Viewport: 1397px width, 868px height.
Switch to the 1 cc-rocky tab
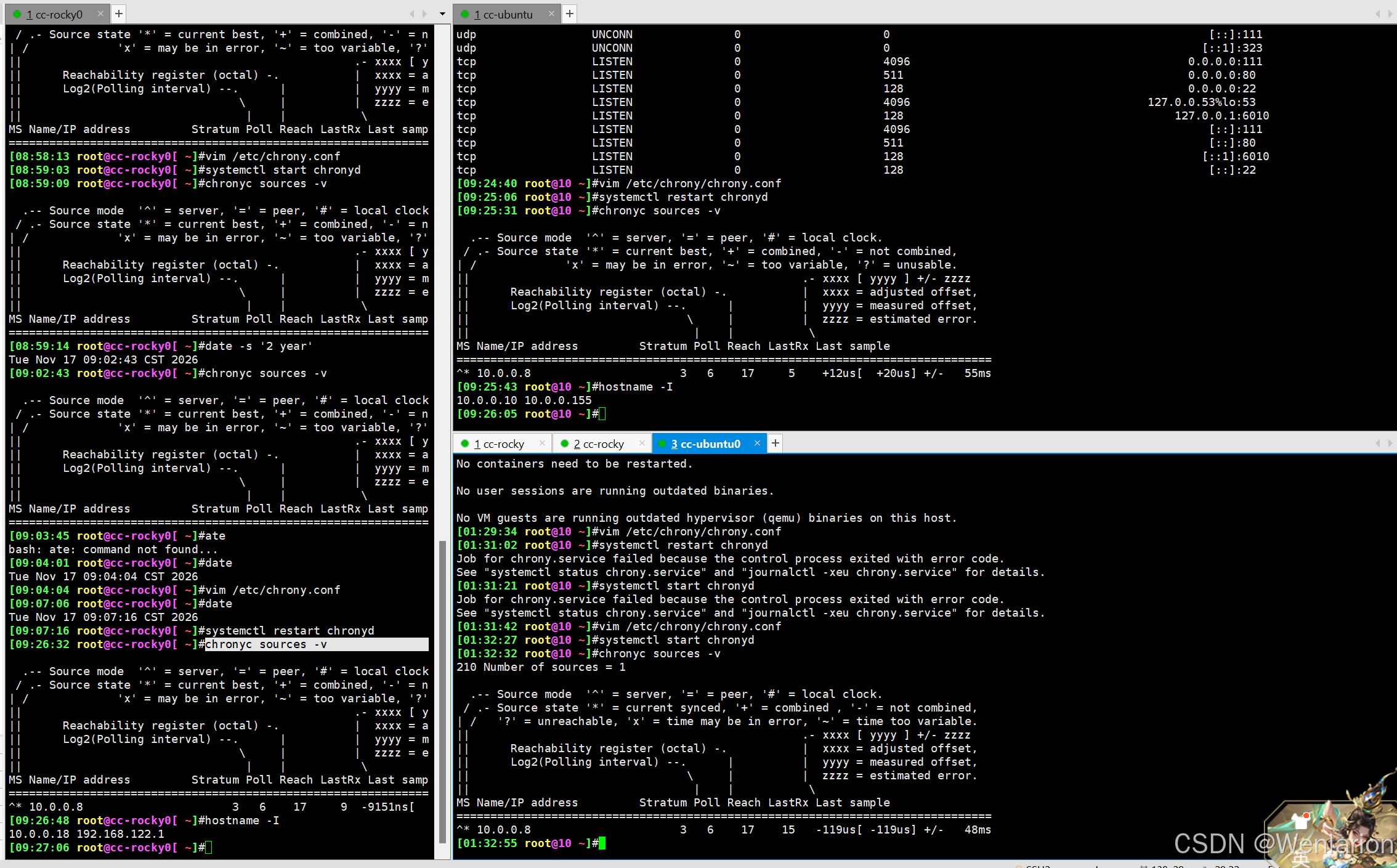[499, 444]
